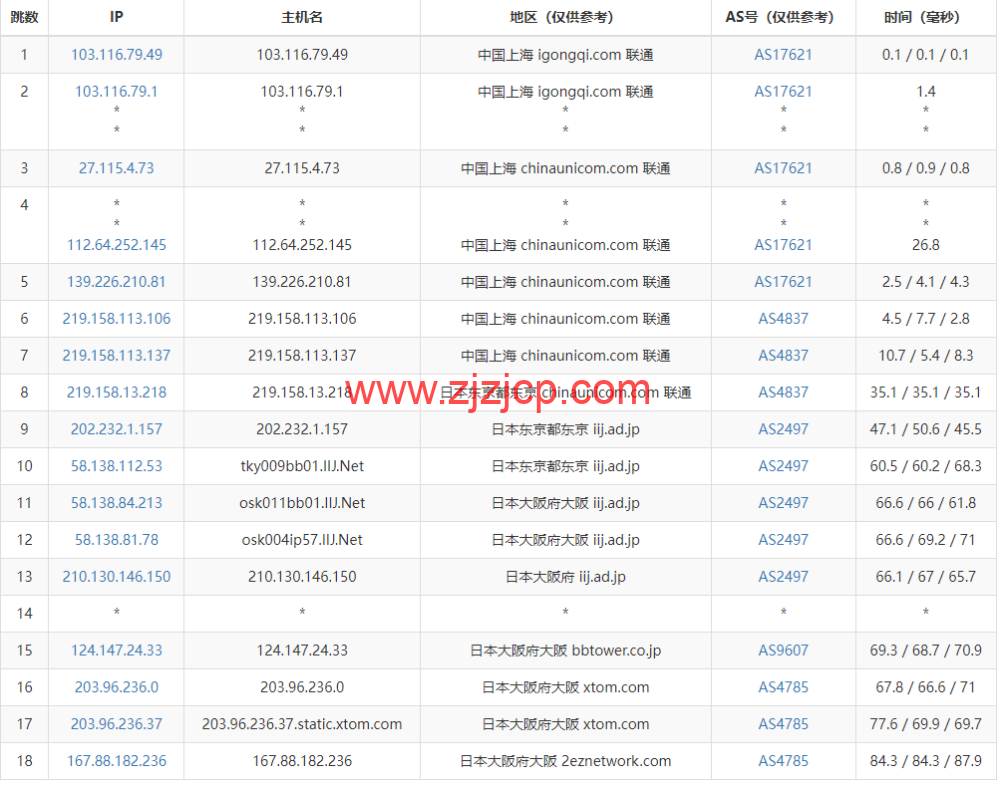The image size is (1000, 785).
Task: Click the 主机名 column header
Action: tap(301, 18)
